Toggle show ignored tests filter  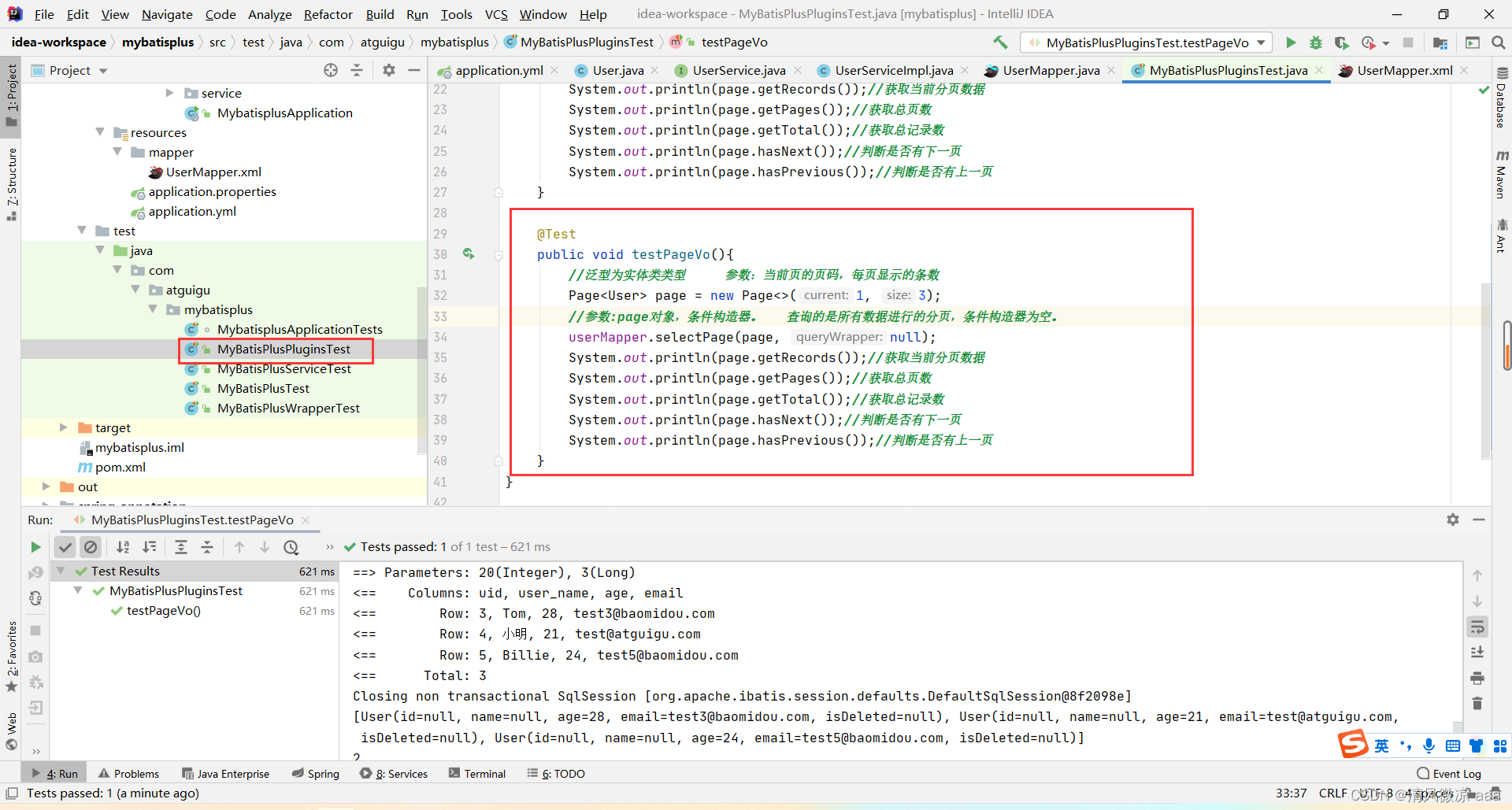[x=91, y=546]
